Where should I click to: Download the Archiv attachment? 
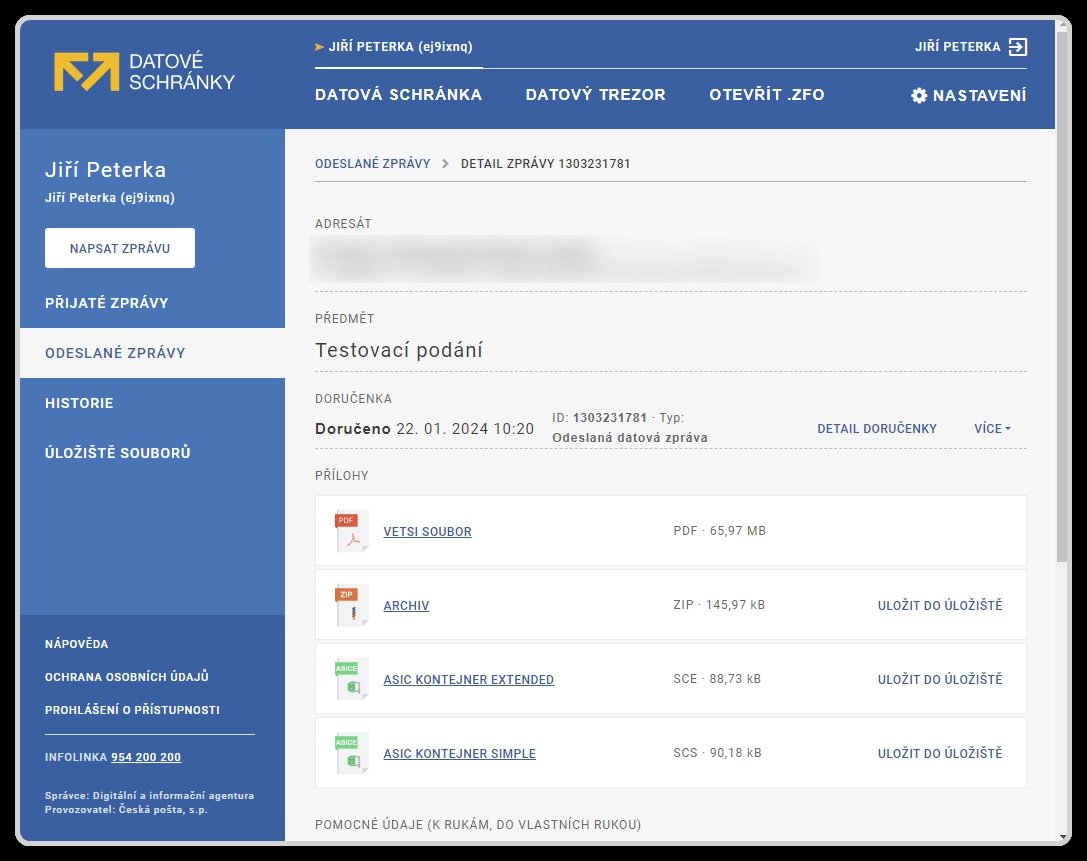click(x=406, y=605)
